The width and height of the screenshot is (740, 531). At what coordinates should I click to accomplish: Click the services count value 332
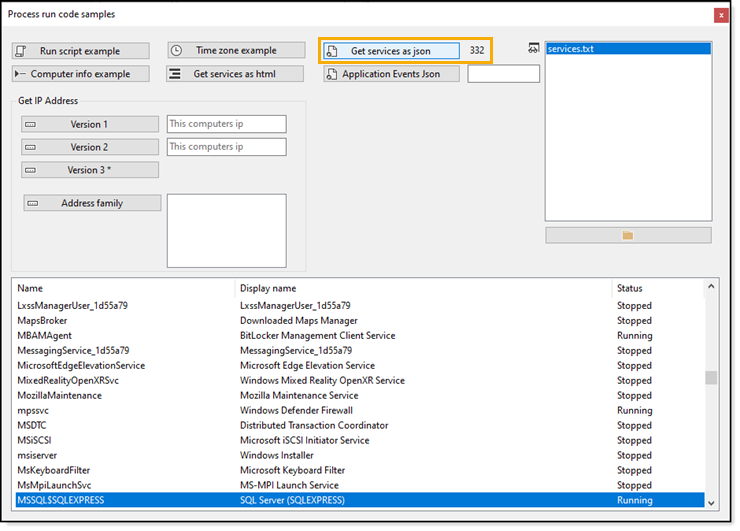(x=477, y=51)
